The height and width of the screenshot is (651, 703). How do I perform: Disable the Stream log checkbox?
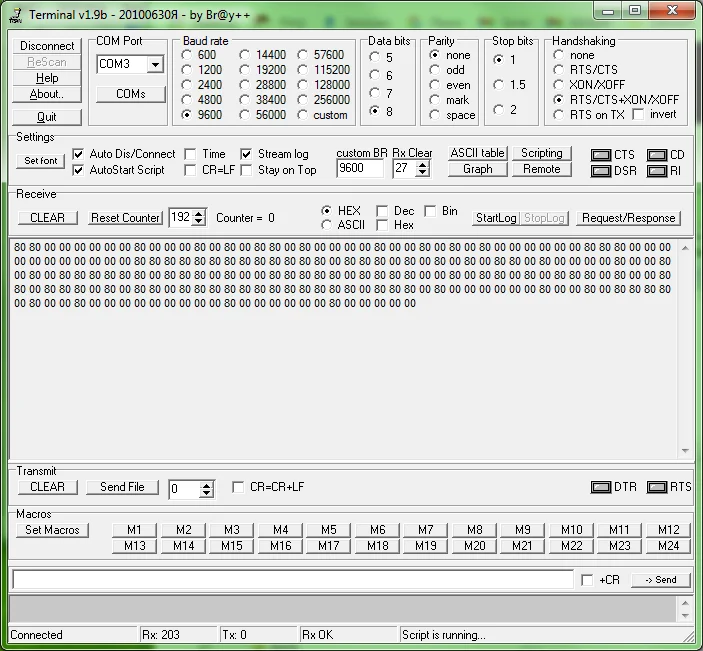[246, 154]
